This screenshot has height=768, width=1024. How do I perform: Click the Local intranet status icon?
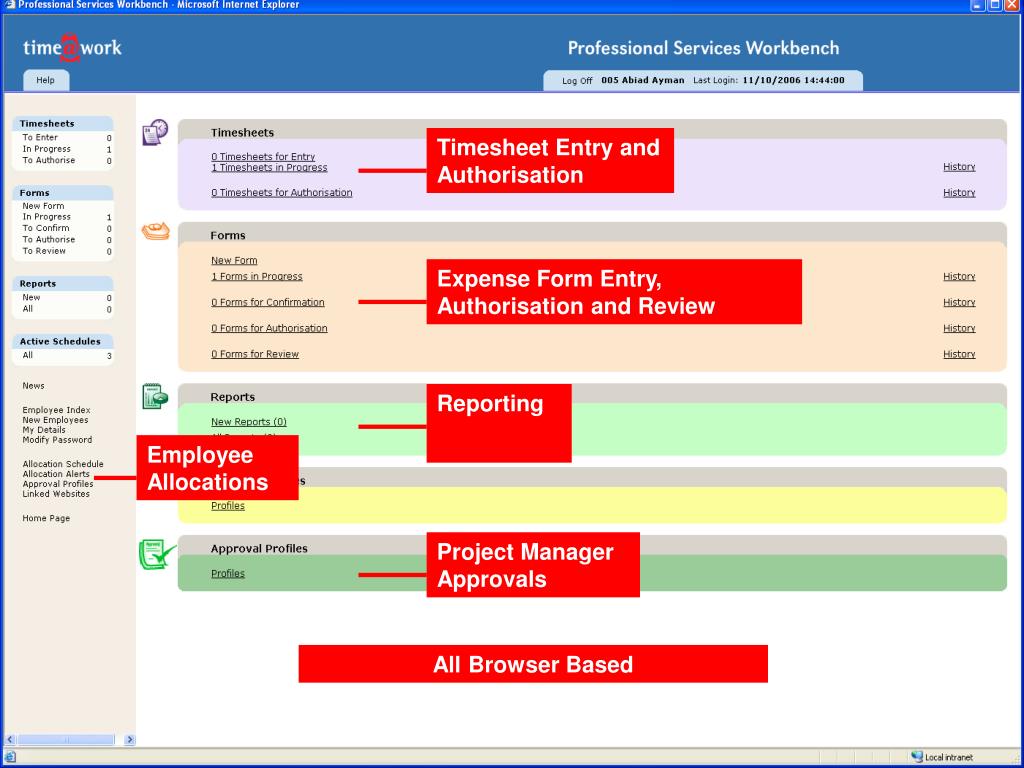(x=918, y=757)
